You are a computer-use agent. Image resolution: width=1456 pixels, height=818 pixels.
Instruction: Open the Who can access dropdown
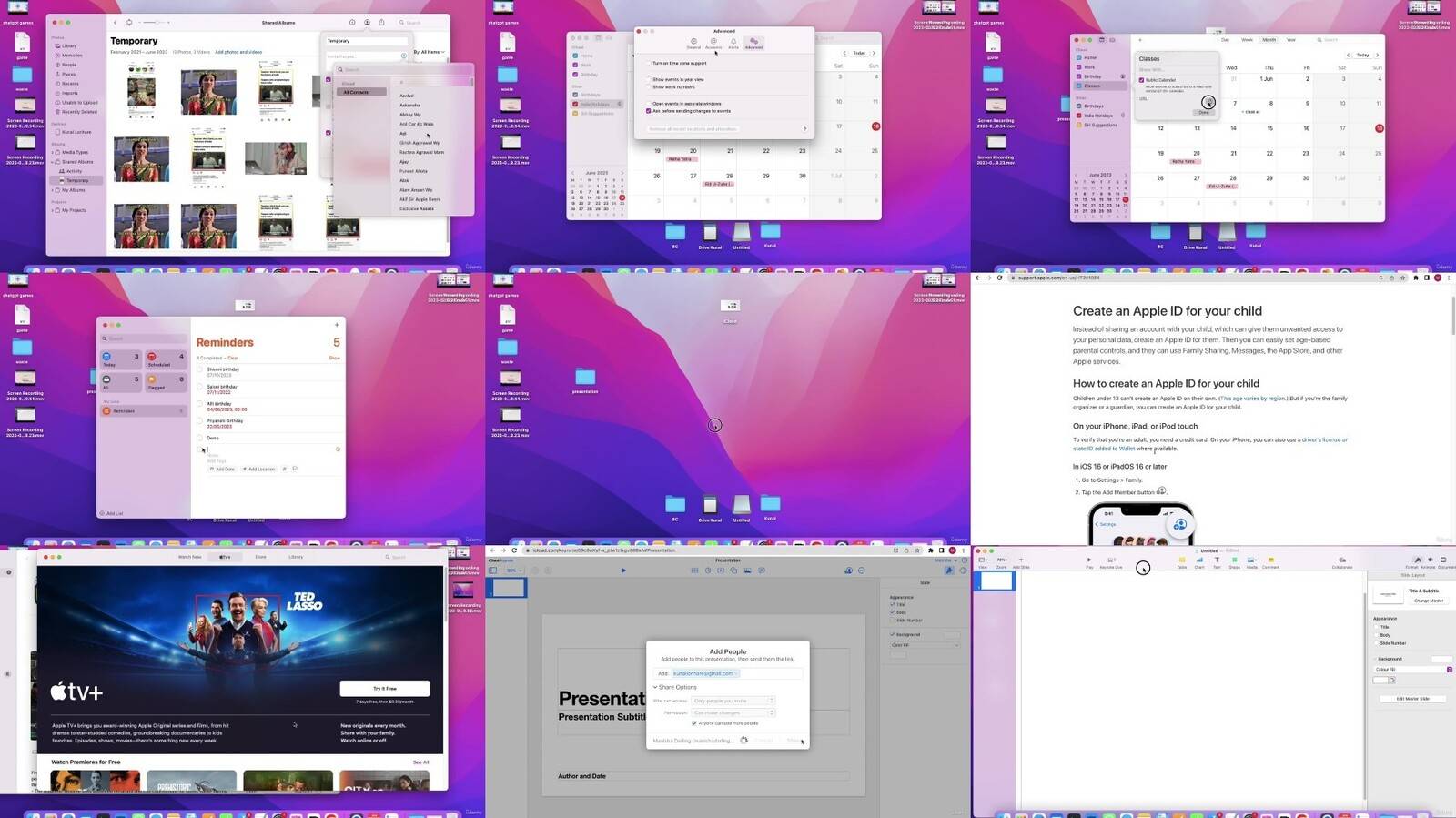733,701
